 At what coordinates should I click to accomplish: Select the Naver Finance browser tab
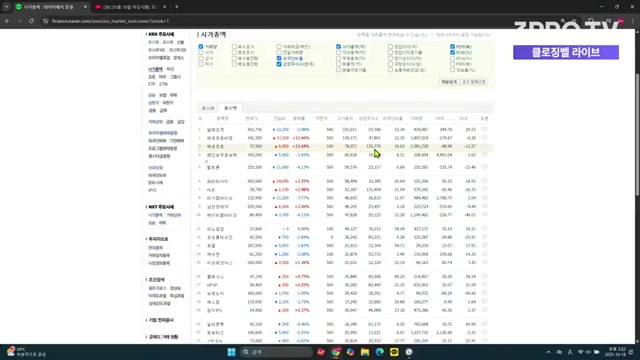pyautogui.click(x=51, y=7)
